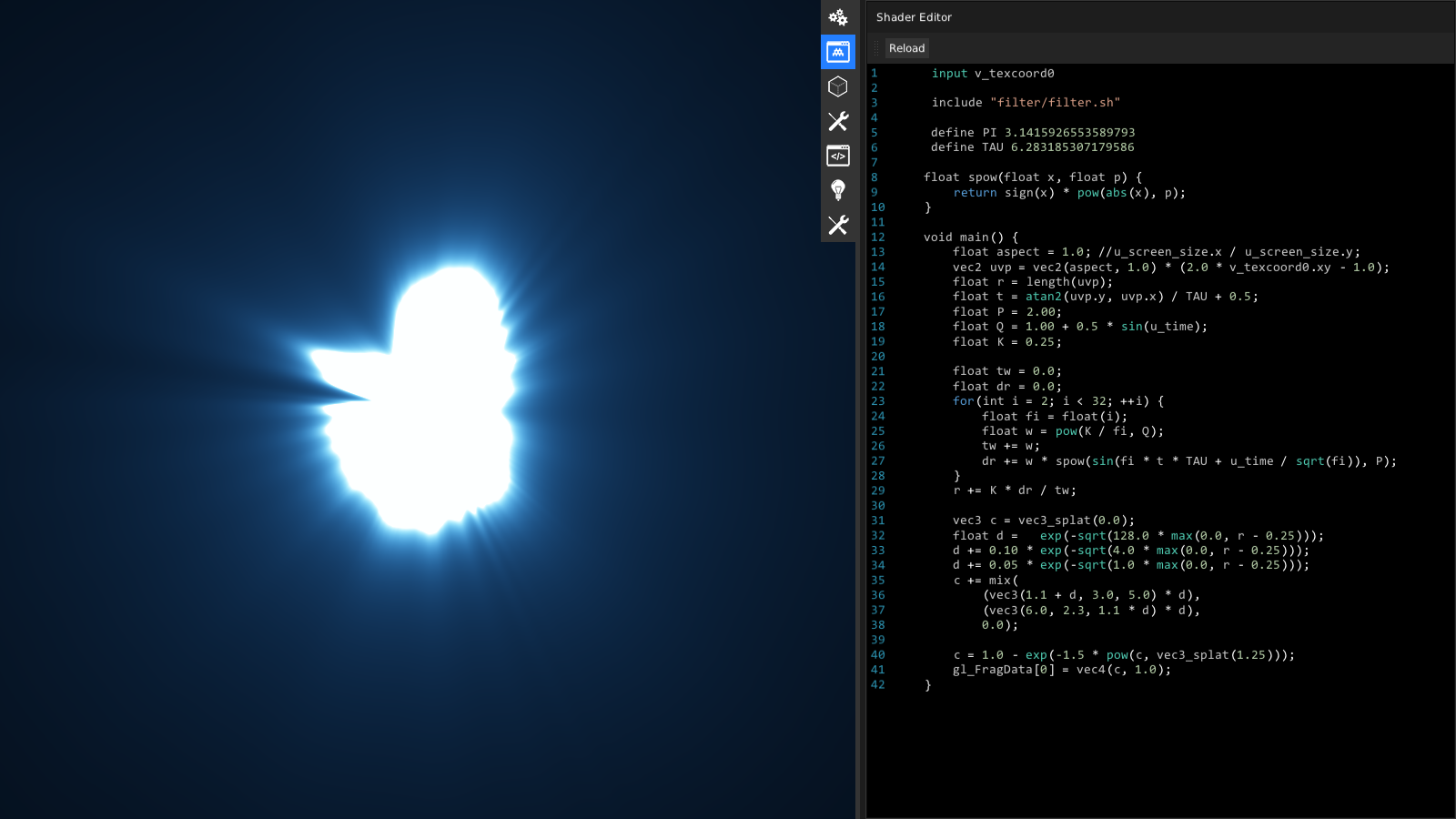Viewport: 1456px width, 819px height.
Task: Select the Shader Editor panel title
Action: click(914, 17)
